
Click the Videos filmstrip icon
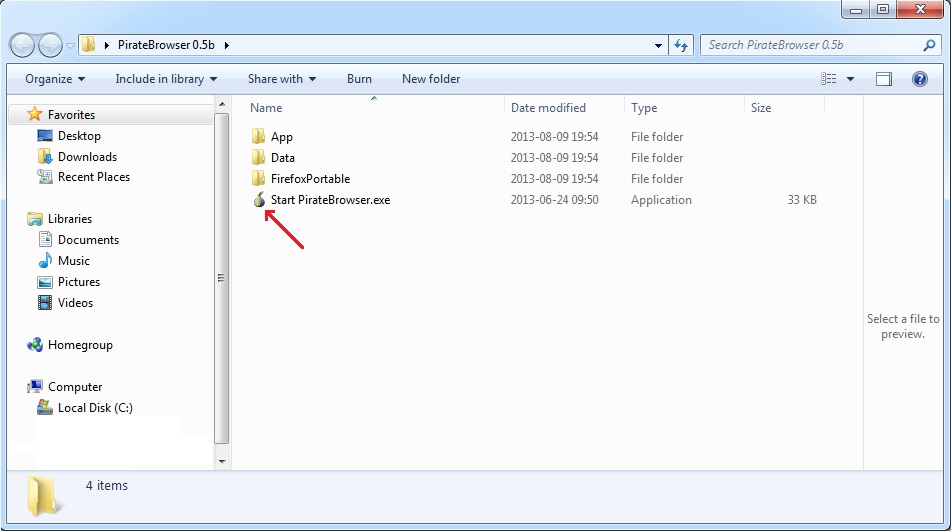45,302
